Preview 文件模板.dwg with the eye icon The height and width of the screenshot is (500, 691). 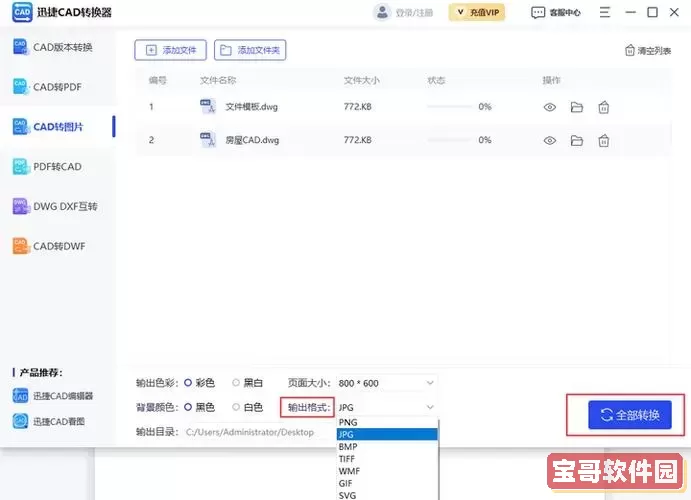point(550,107)
